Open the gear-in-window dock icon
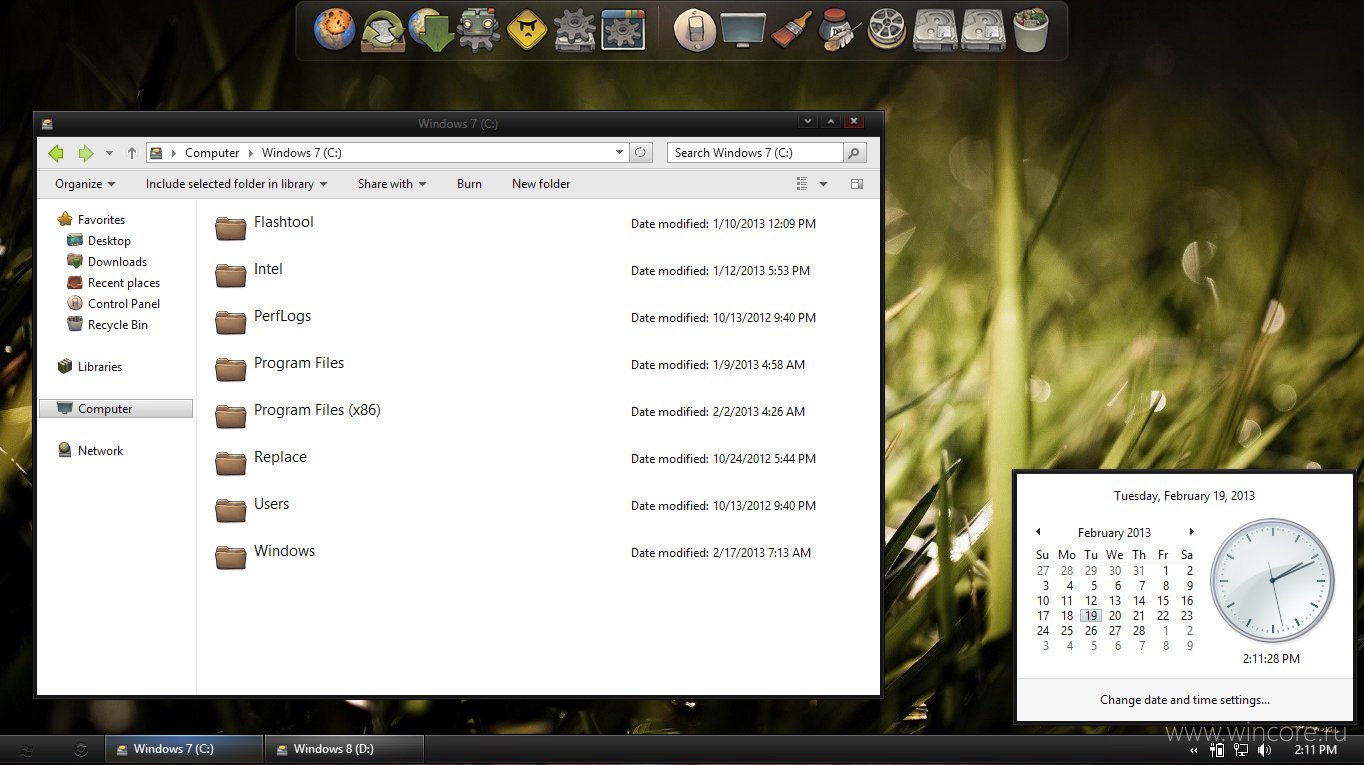Screen dimensions: 1364x765 coord(623,29)
